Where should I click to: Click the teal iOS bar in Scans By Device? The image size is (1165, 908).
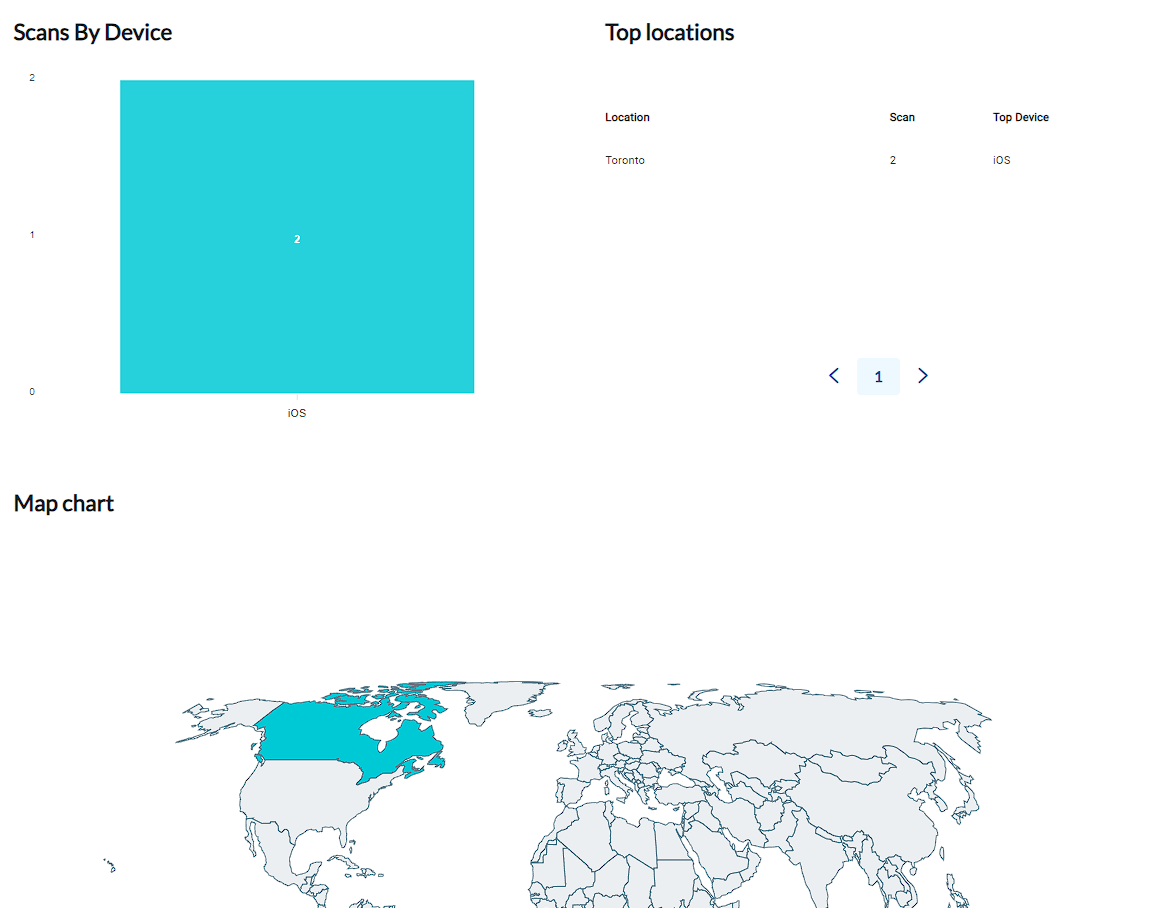click(x=297, y=236)
